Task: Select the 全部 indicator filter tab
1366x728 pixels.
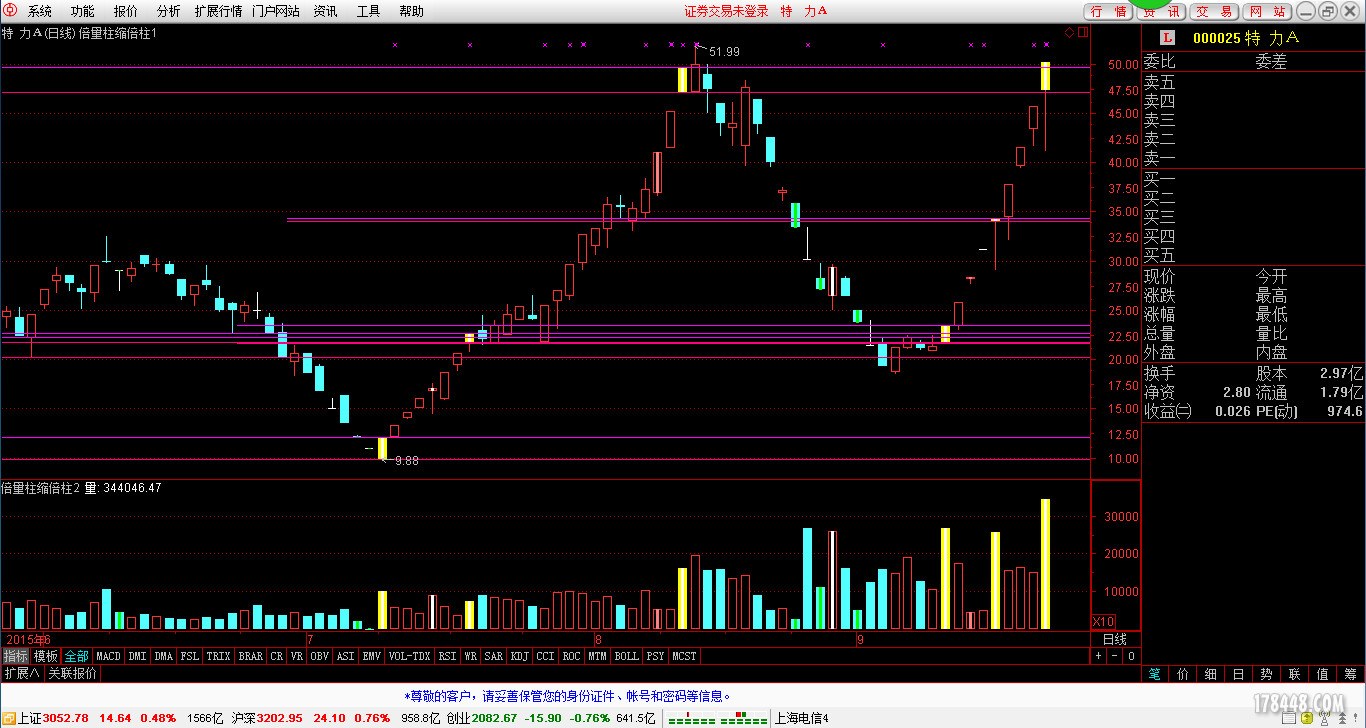Action: pos(77,656)
